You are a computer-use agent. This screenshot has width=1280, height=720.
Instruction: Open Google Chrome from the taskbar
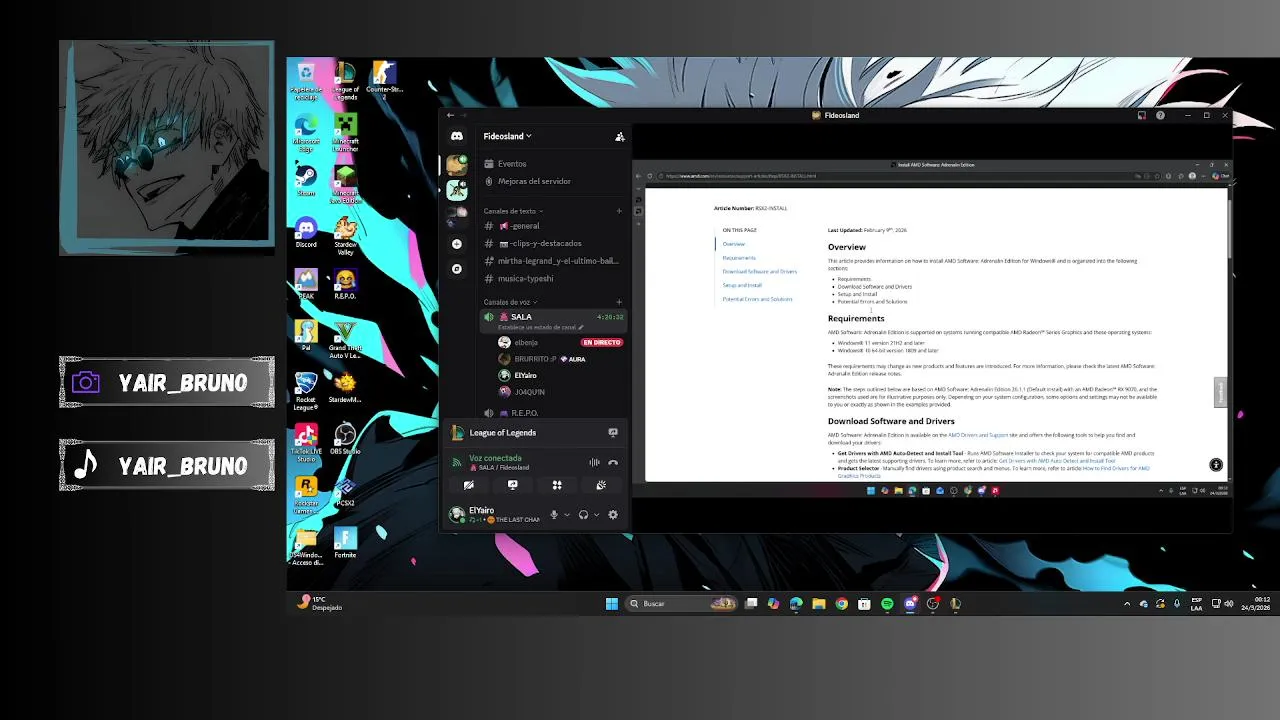[x=842, y=604]
